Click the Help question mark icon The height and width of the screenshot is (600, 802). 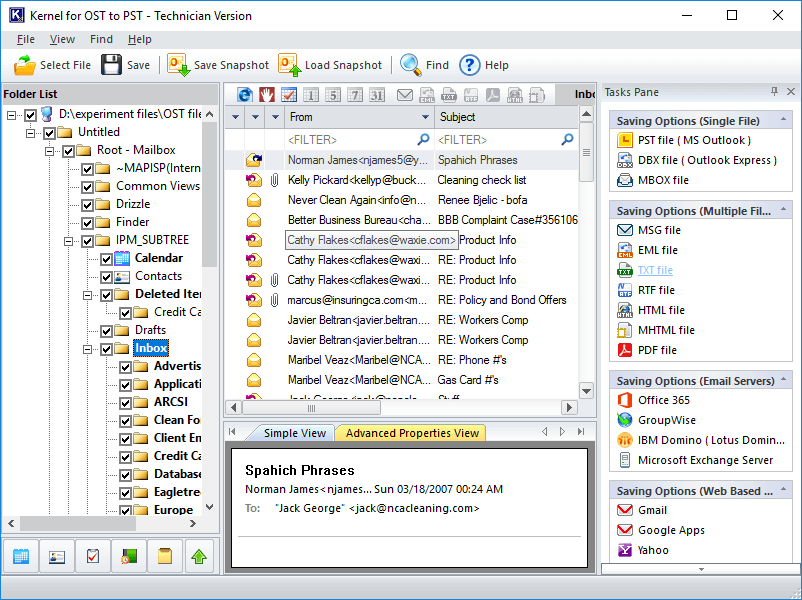470,65
